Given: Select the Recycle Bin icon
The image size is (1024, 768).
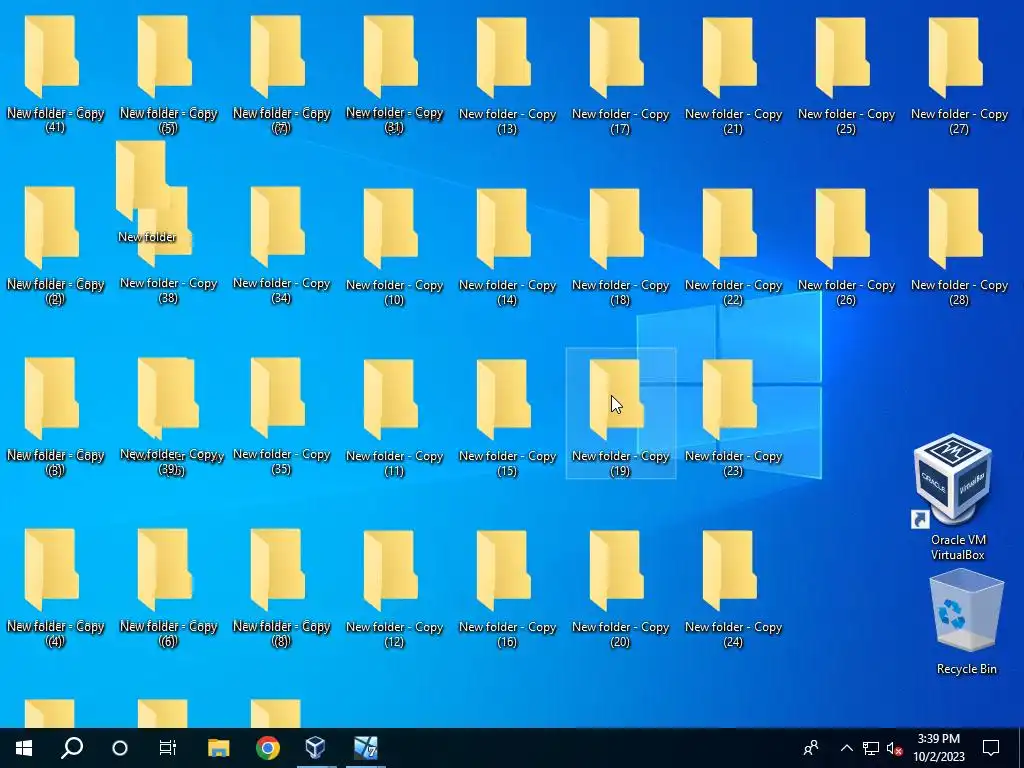Looking at the screenshot, I should [967, 622].
